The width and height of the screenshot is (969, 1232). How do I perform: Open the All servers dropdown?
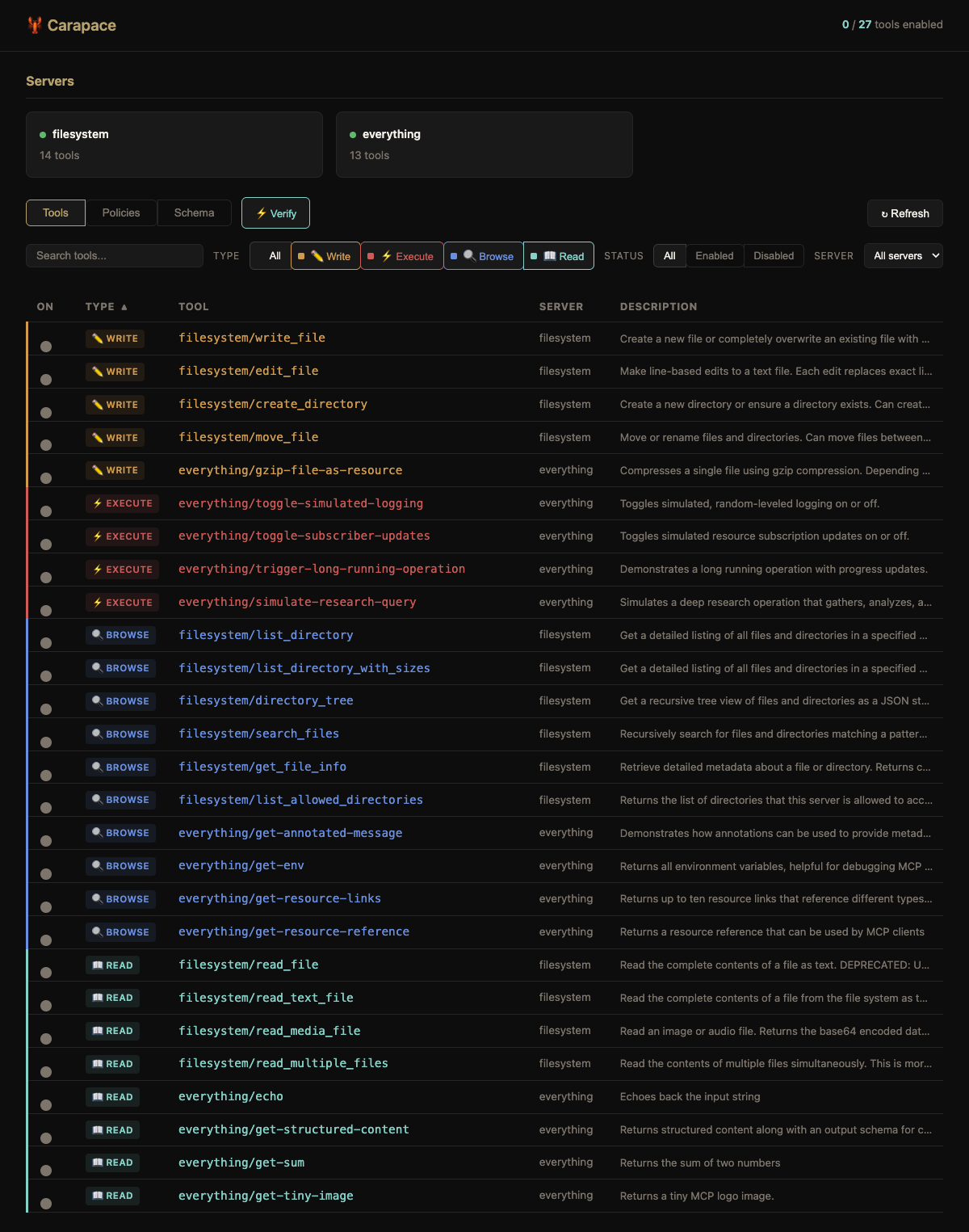pyautogui.click(x=903, y=256)
